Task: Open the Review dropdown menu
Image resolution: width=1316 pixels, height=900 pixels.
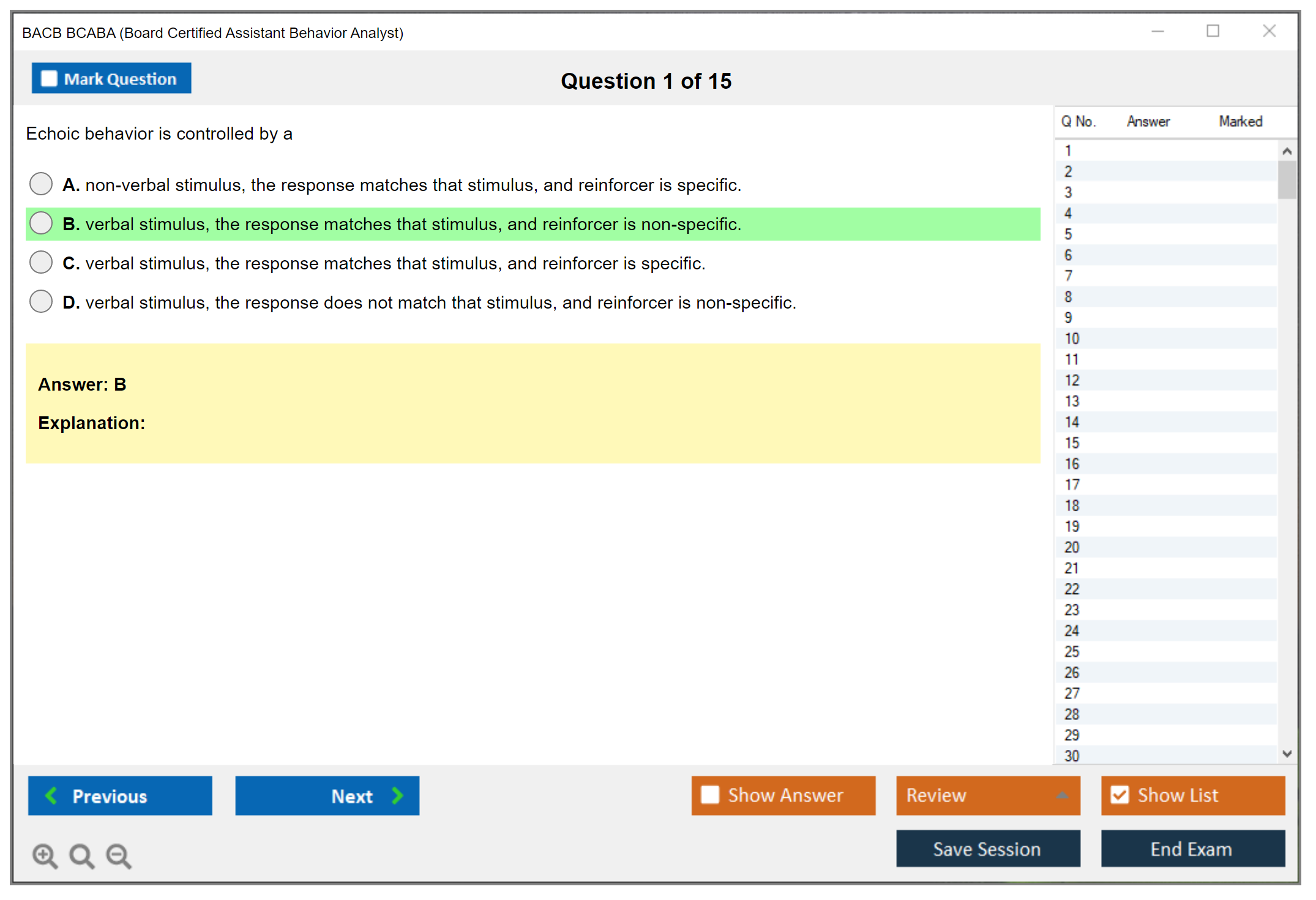Action: 1062,795
